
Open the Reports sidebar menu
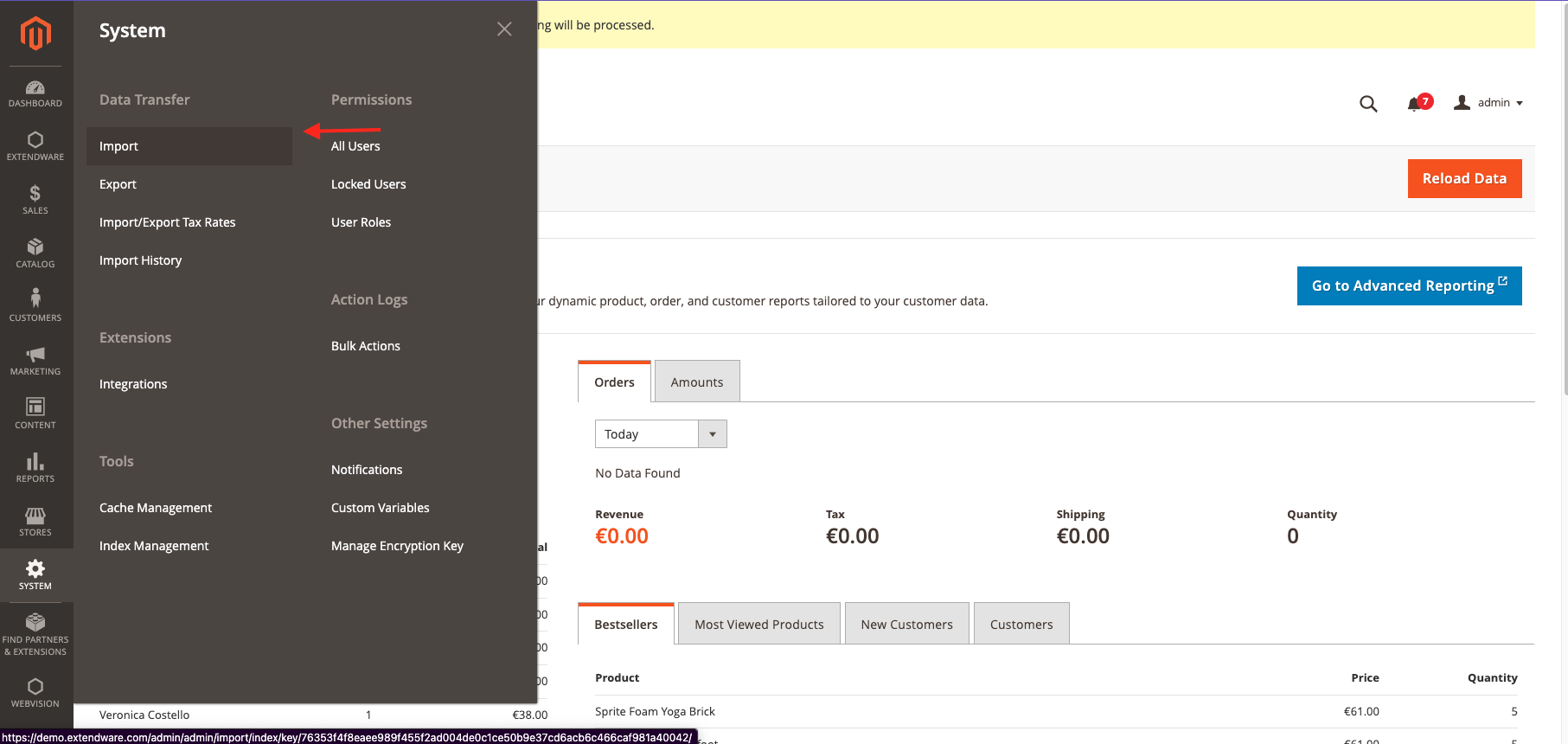(35, 469)
